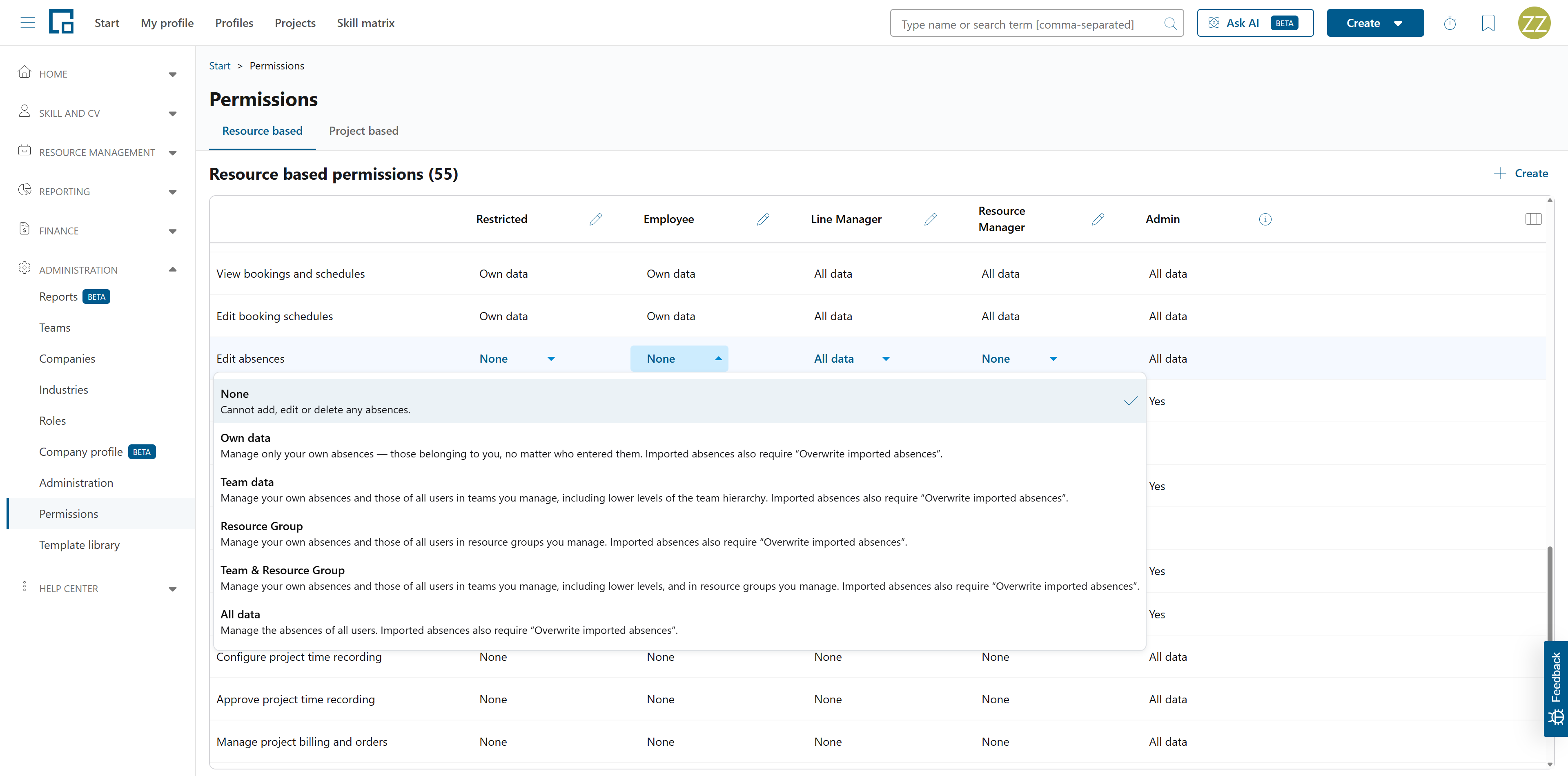Switch to the Project based tab

point(363,131)
